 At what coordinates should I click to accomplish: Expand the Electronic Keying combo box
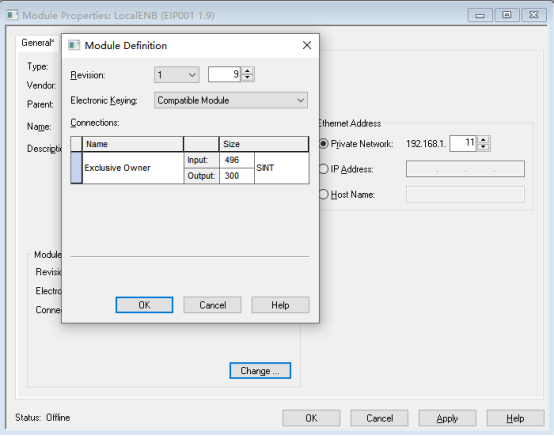231,100
